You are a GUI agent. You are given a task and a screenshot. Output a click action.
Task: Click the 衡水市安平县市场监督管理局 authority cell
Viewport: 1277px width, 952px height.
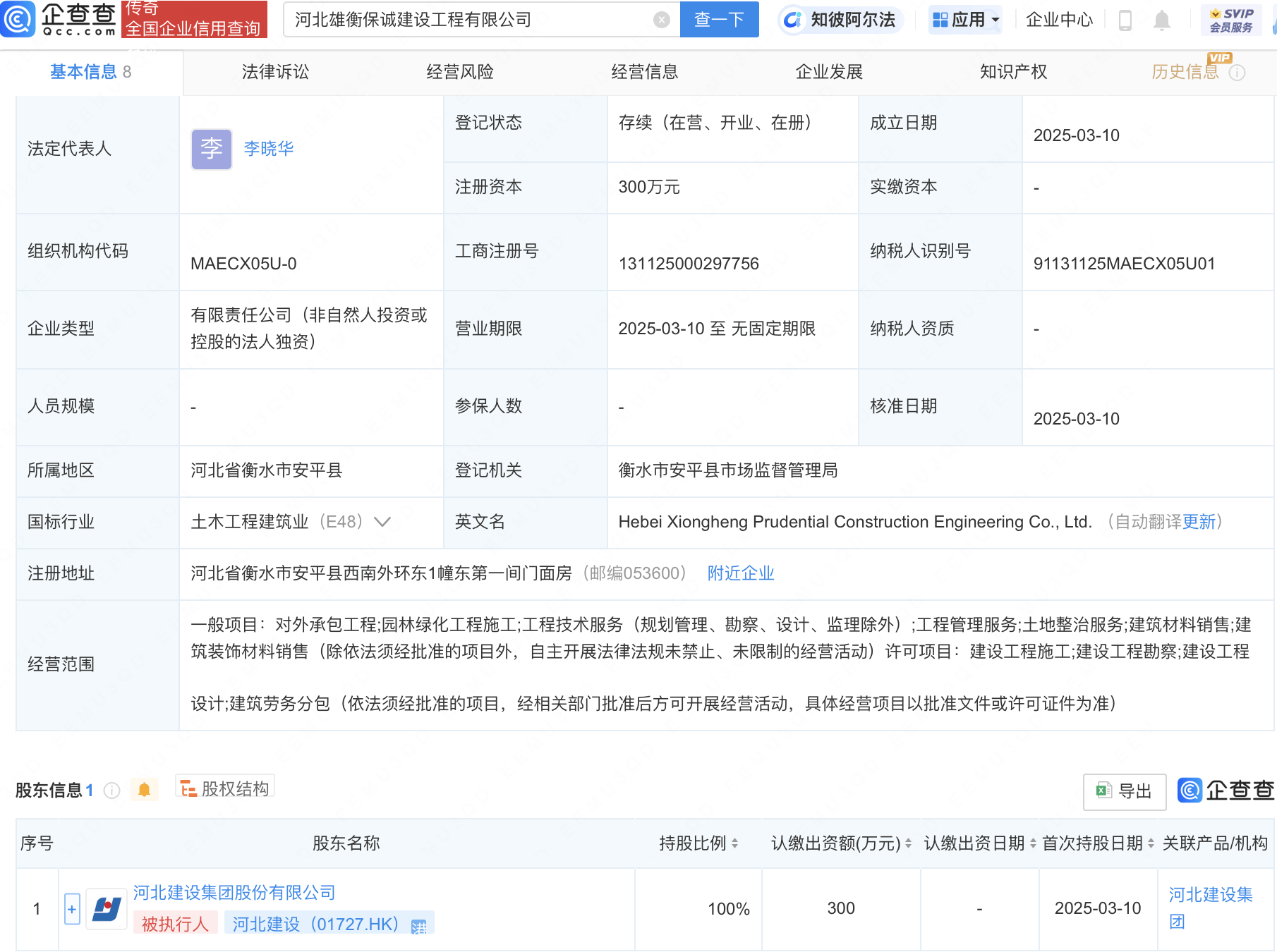click(728, 470)
